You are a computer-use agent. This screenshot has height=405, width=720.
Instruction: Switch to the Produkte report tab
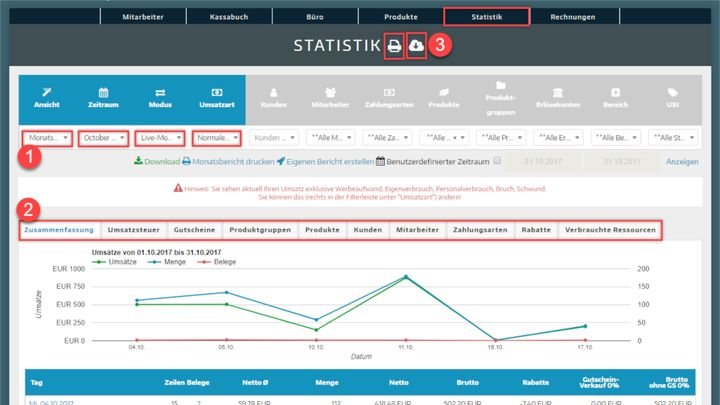point(322,230)
